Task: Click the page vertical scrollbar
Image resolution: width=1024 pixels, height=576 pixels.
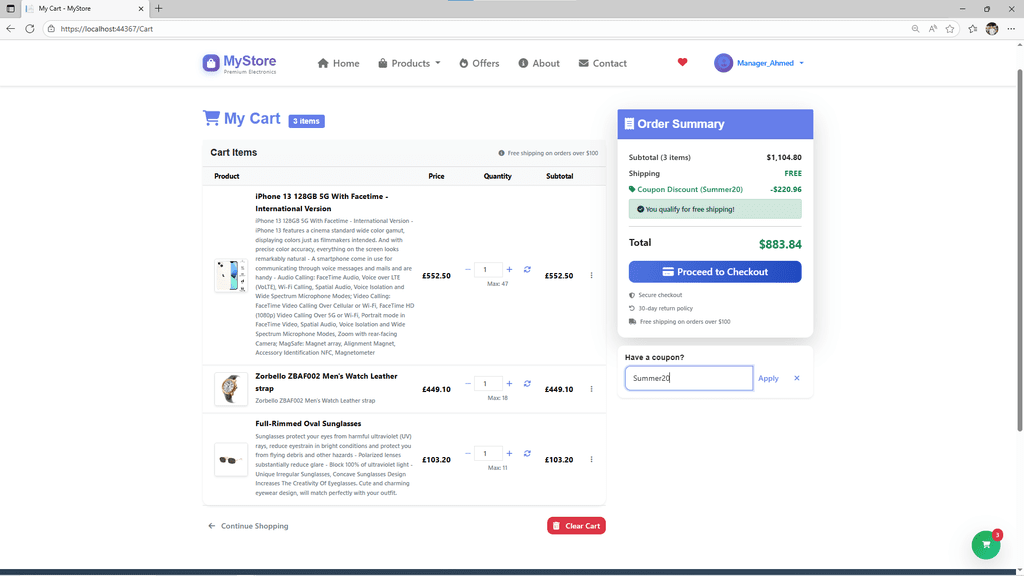Action: 1019,249
